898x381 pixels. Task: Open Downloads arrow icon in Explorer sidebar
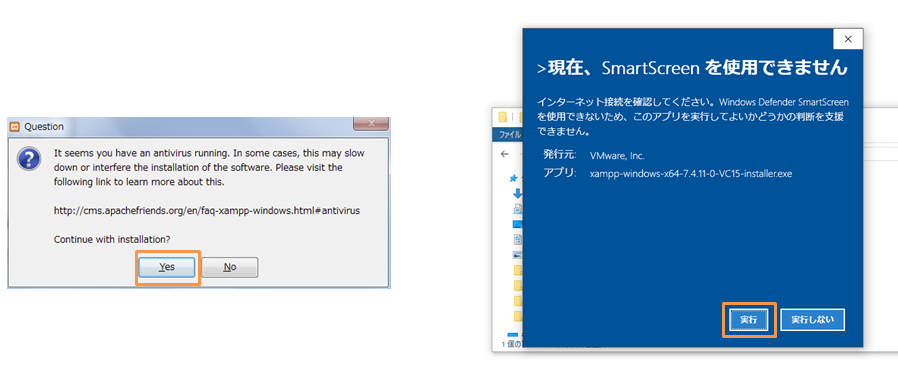[518, 194]
